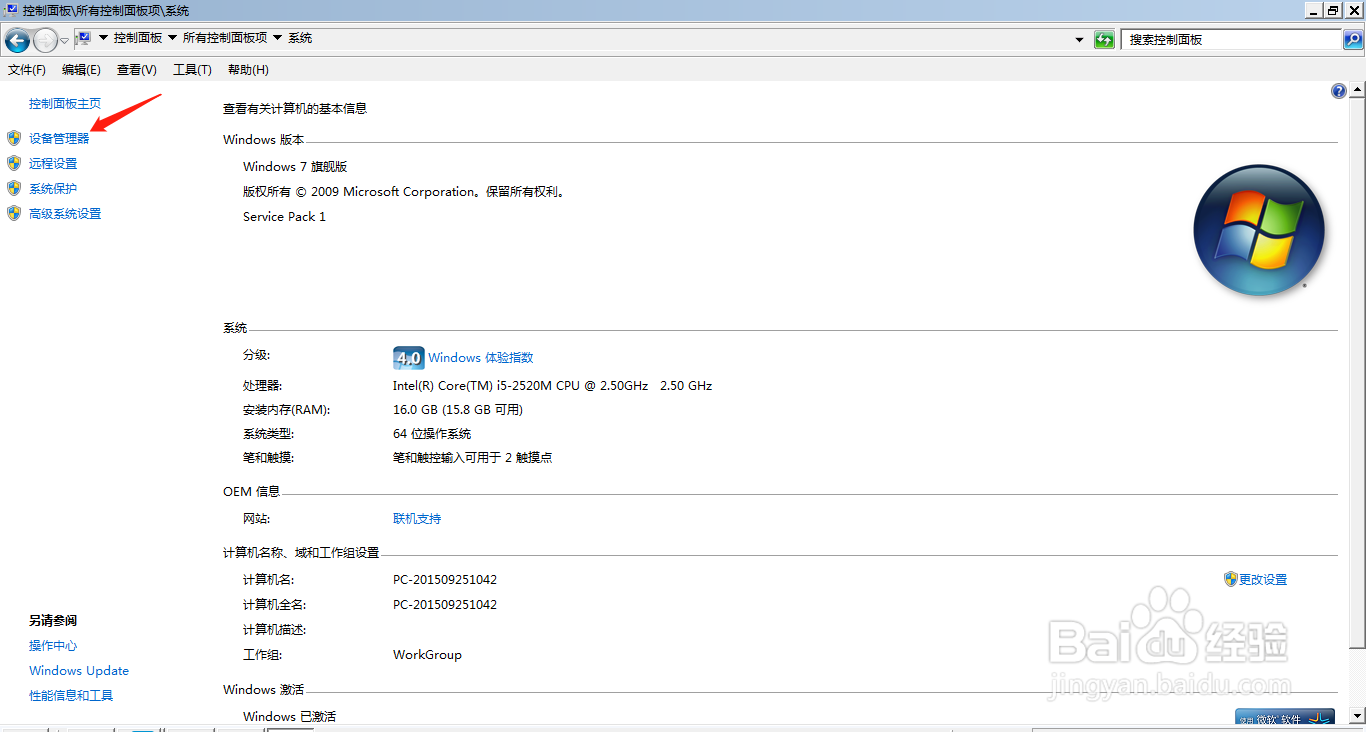The image size is (1366, 732).
Task: Click the 16.0 GB (15.8 GB 可用) memory value
Action: point(458,410)
